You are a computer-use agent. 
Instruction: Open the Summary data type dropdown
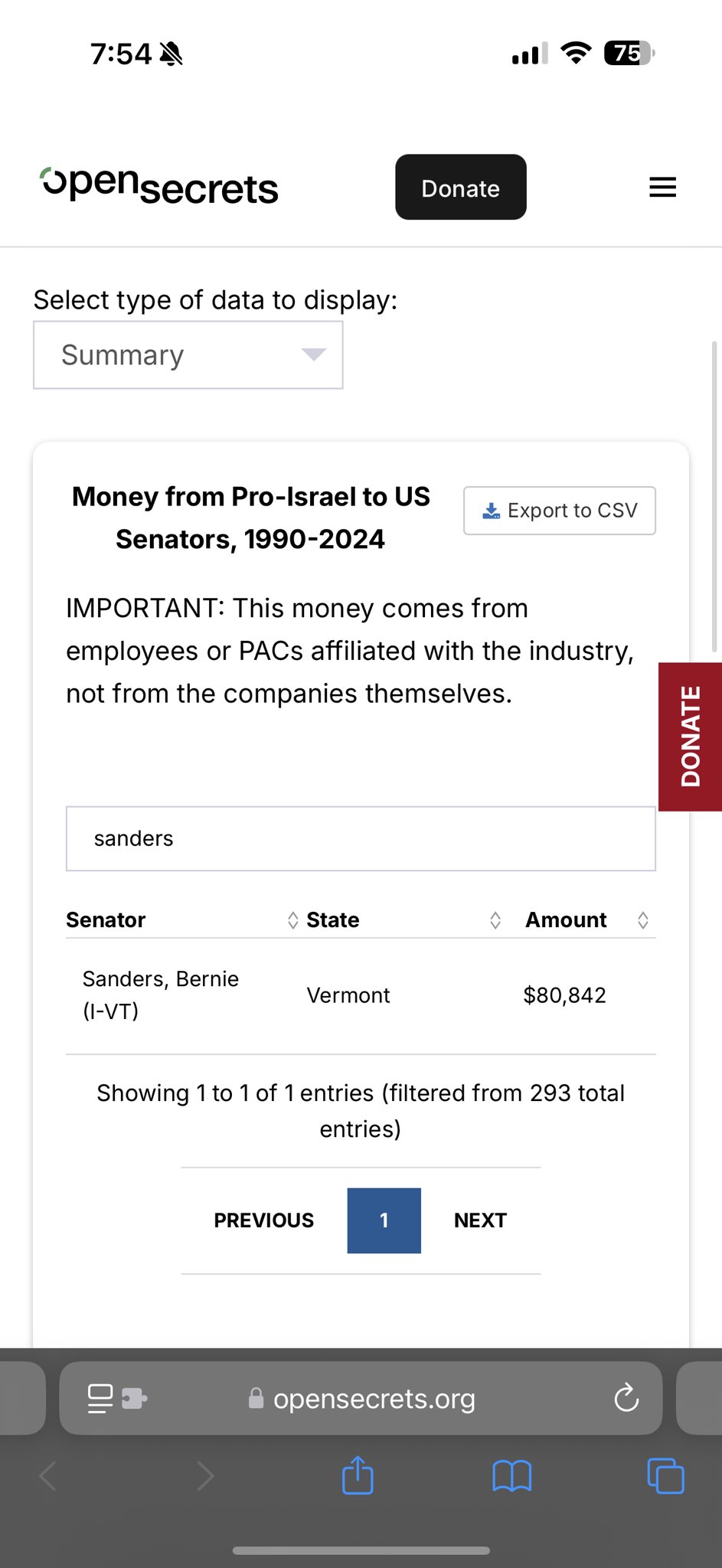coord(188,355)
